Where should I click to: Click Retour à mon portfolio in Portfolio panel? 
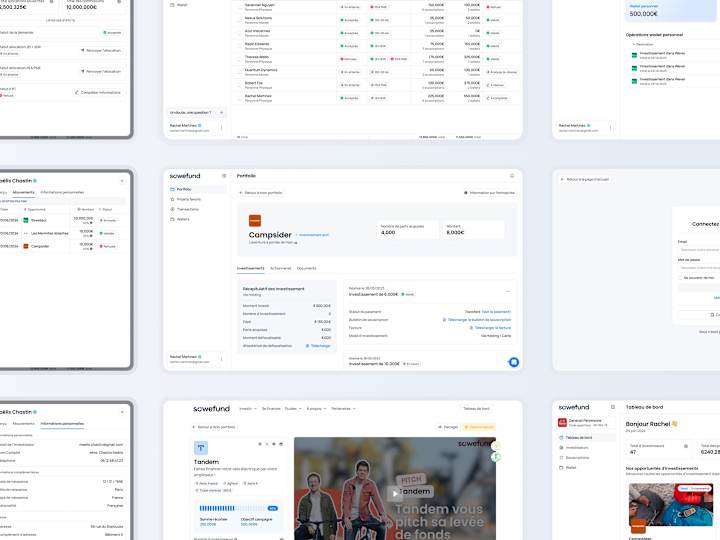261,193
